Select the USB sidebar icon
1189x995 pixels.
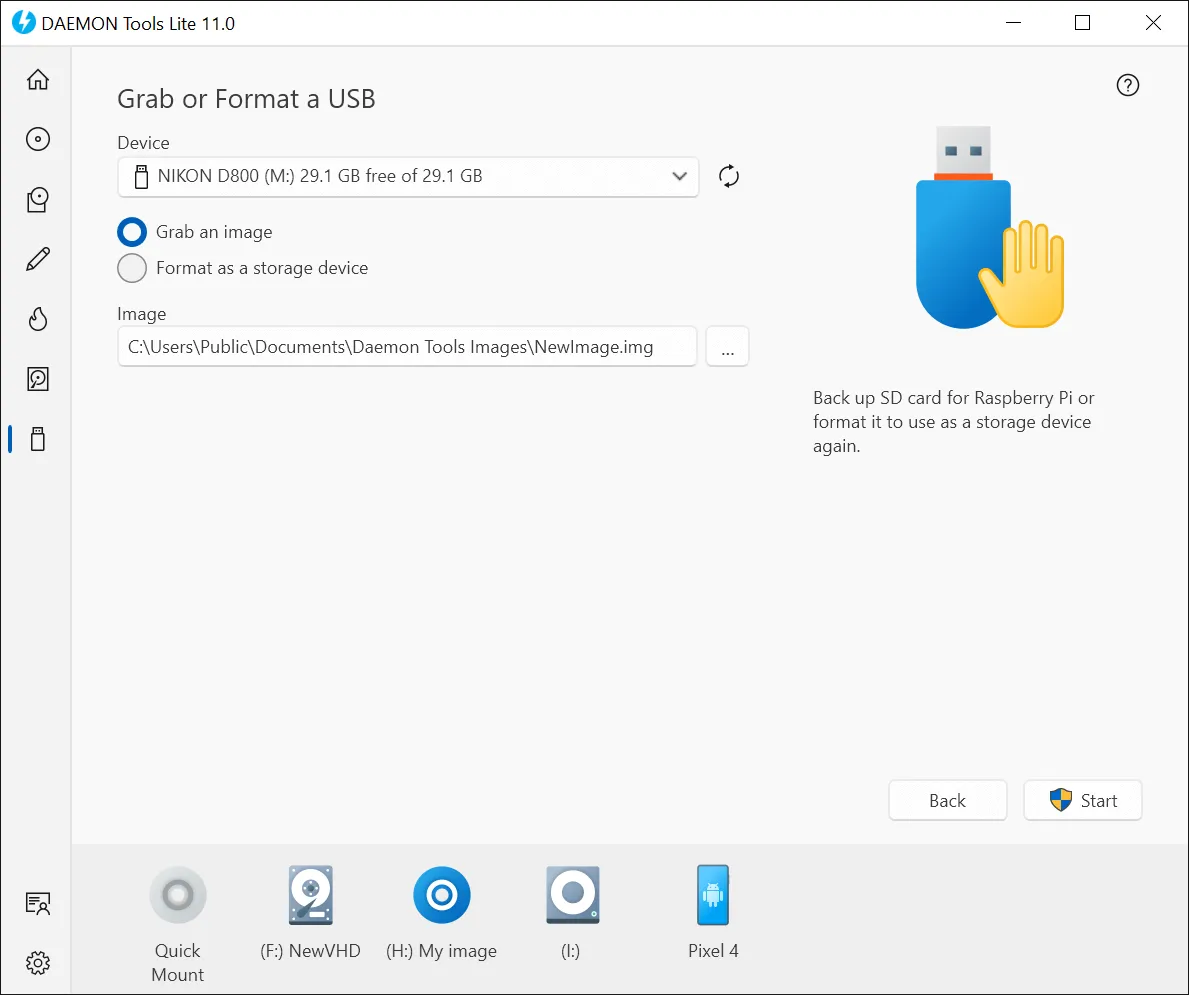38,439
